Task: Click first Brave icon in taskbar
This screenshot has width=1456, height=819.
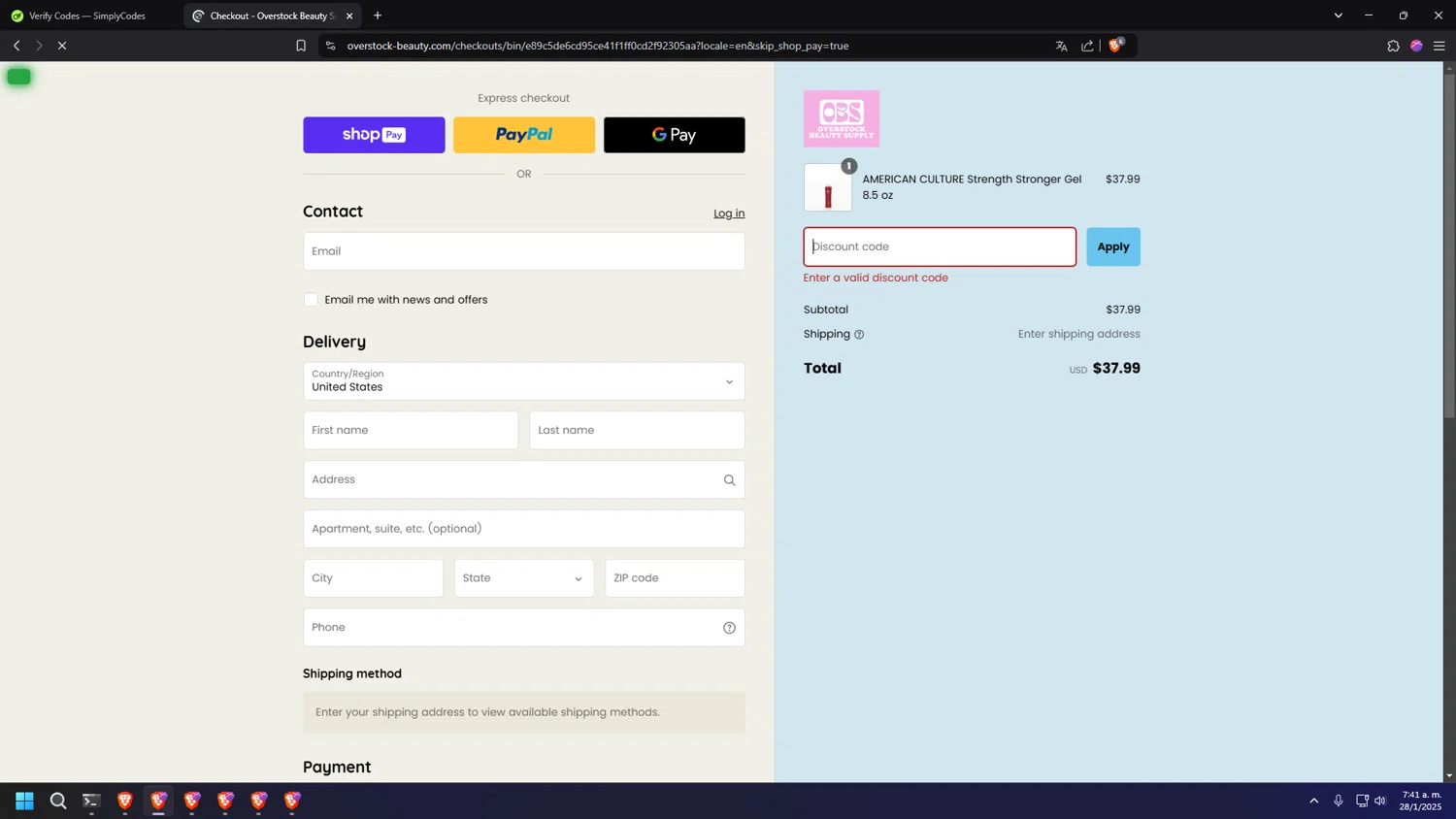Action: [x=125, y=801]
